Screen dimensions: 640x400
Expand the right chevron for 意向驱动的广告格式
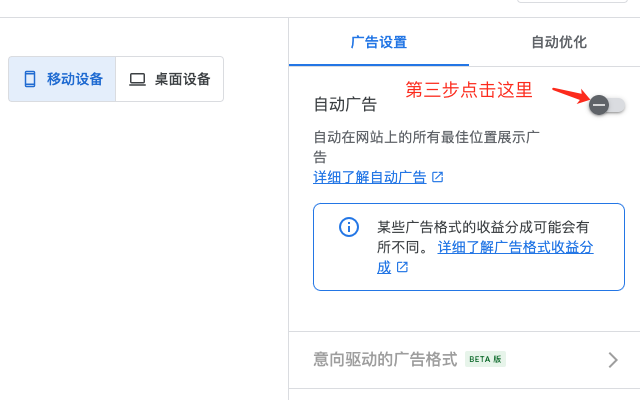[613, 360]
